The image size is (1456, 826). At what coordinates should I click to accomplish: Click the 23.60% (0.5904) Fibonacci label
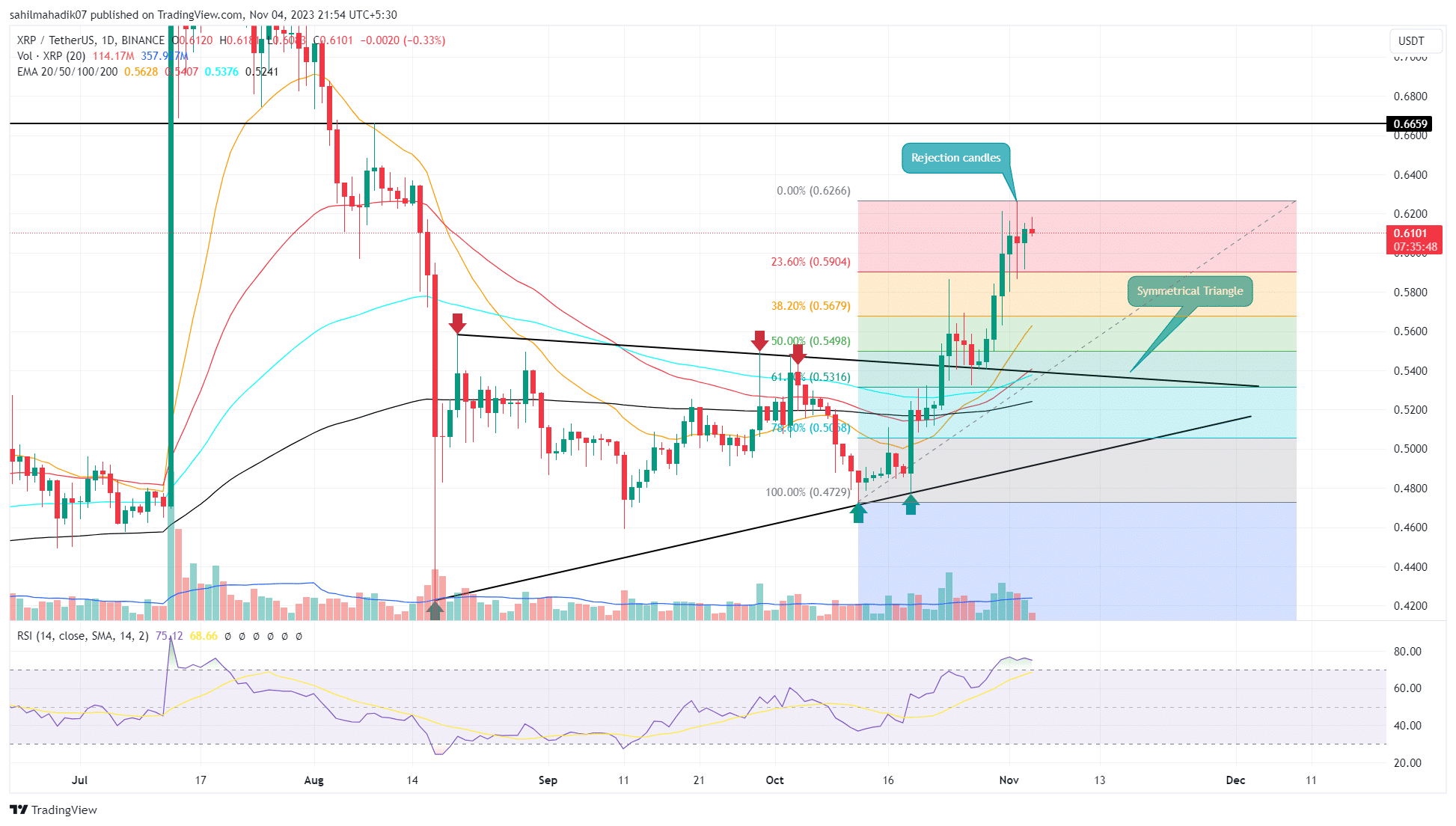(810, 262)
